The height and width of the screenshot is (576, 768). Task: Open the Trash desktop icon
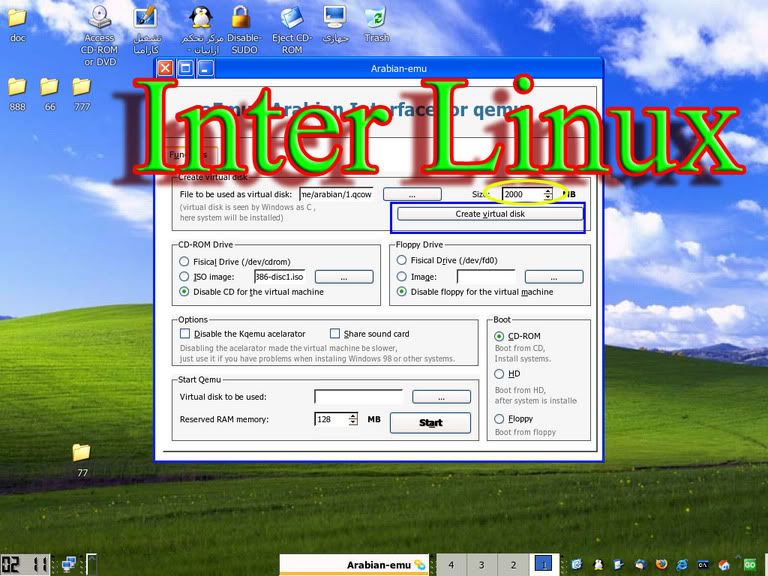tap(377, 24)
